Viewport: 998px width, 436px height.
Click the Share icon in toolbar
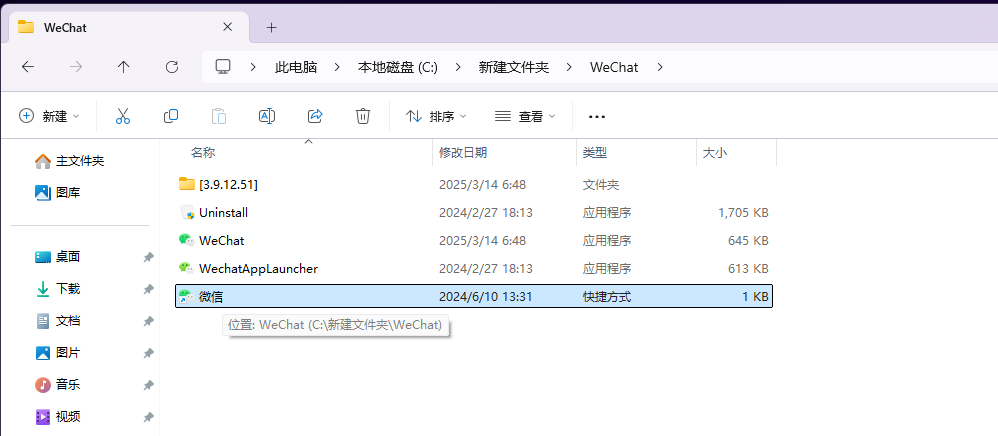315,116
